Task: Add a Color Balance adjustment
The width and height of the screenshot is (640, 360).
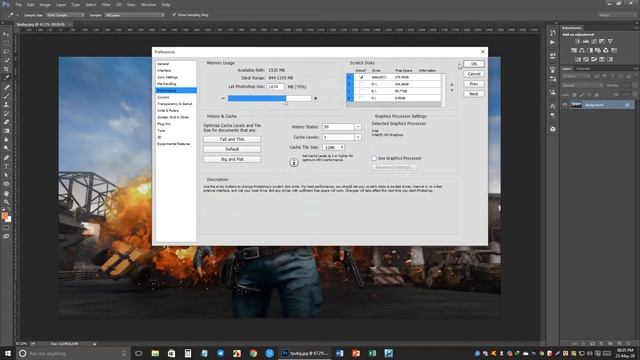Action: point(582,51)
